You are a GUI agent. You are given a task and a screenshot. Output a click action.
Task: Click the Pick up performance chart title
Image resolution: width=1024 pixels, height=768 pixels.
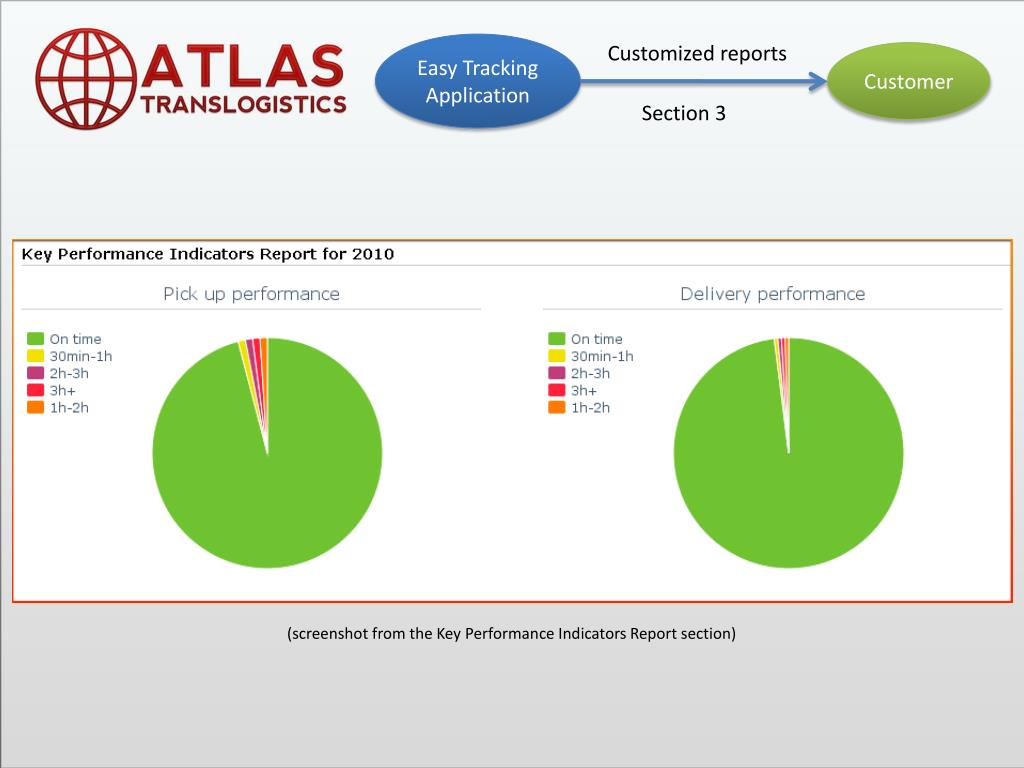coord(251,294)
